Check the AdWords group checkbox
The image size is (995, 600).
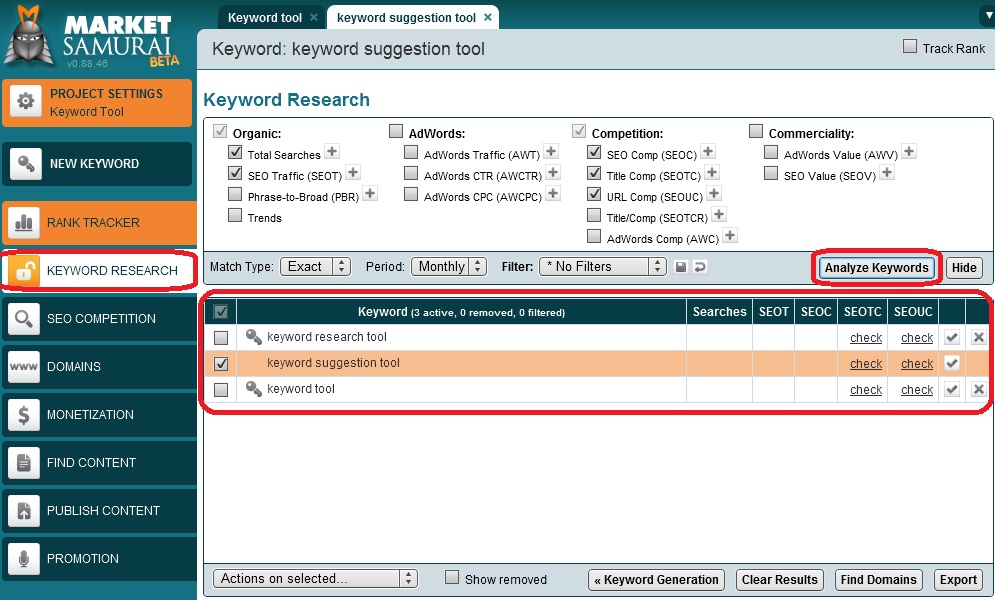(396, 131)
